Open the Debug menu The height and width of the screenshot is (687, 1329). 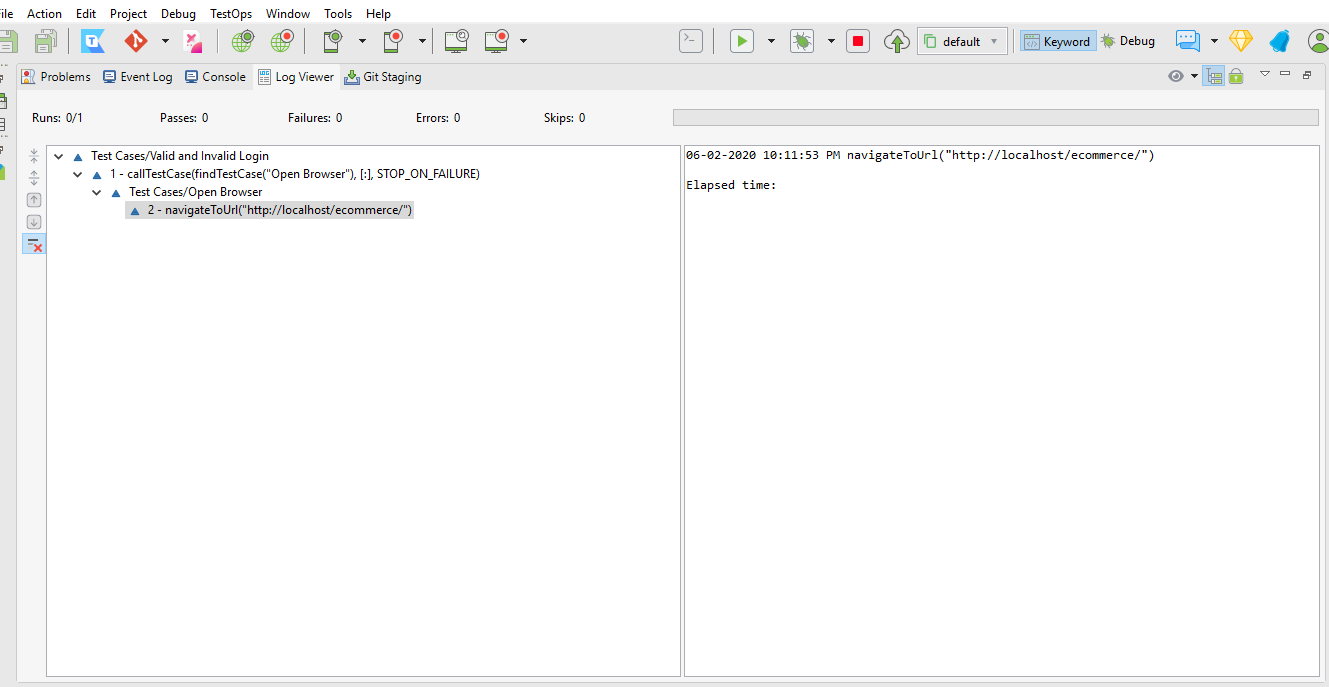pyautogui.click(x=178, y=14)
